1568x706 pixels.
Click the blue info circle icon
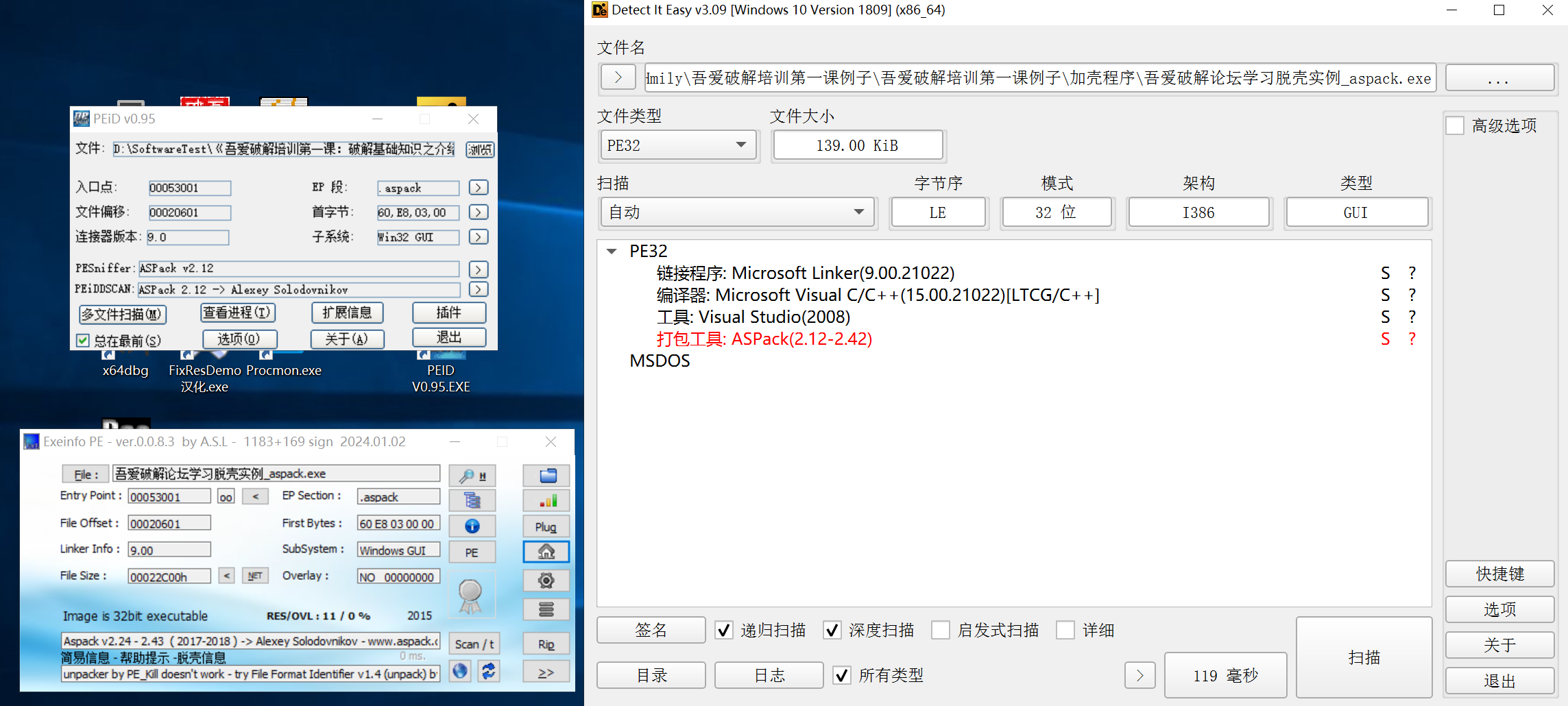(x=472, y=526)
